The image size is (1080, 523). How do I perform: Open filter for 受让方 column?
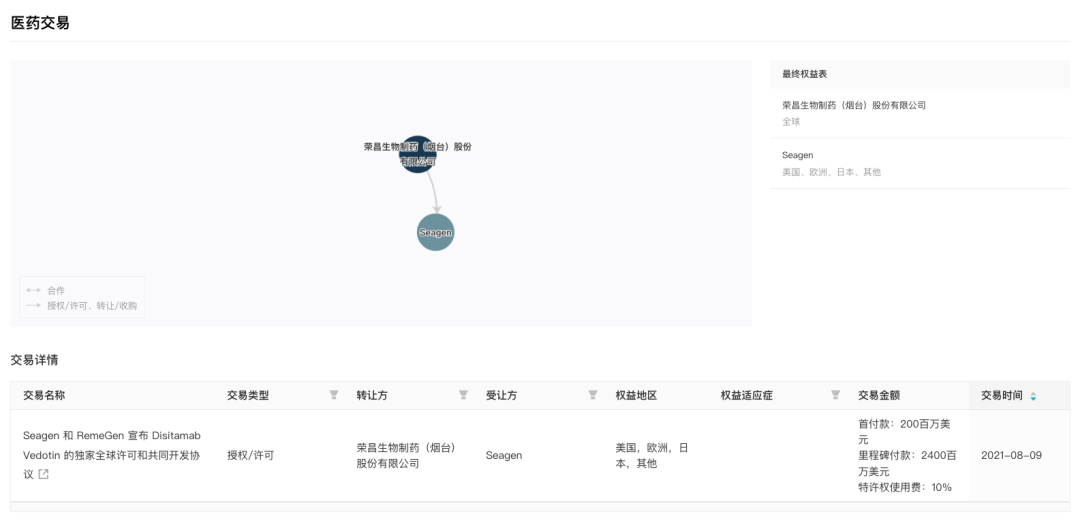592,395
